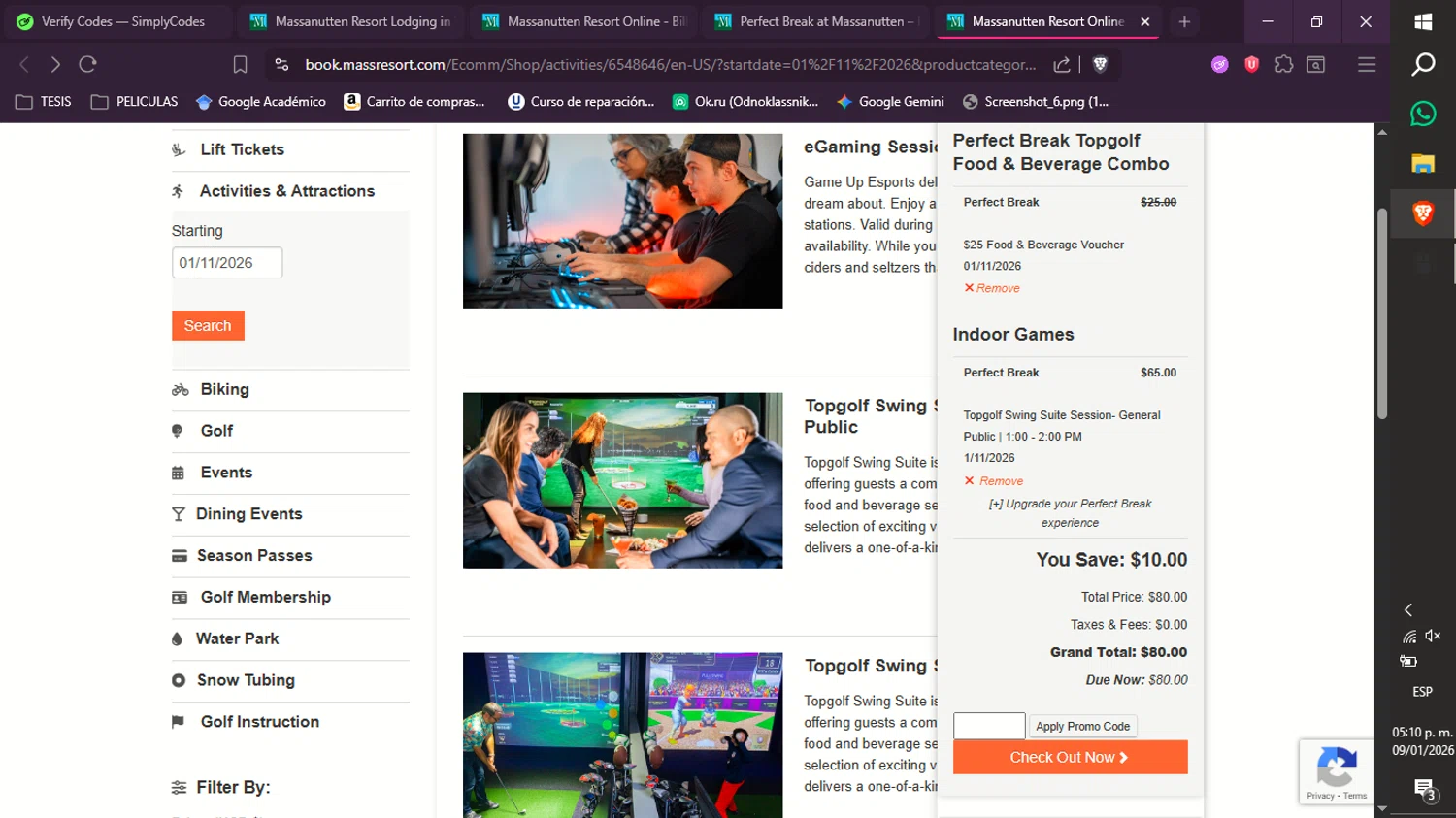Open the browser hamburger menu

1367,64
